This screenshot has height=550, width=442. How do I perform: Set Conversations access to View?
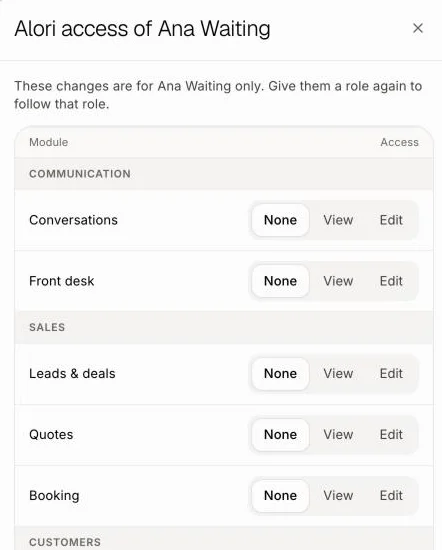(338, 220)
